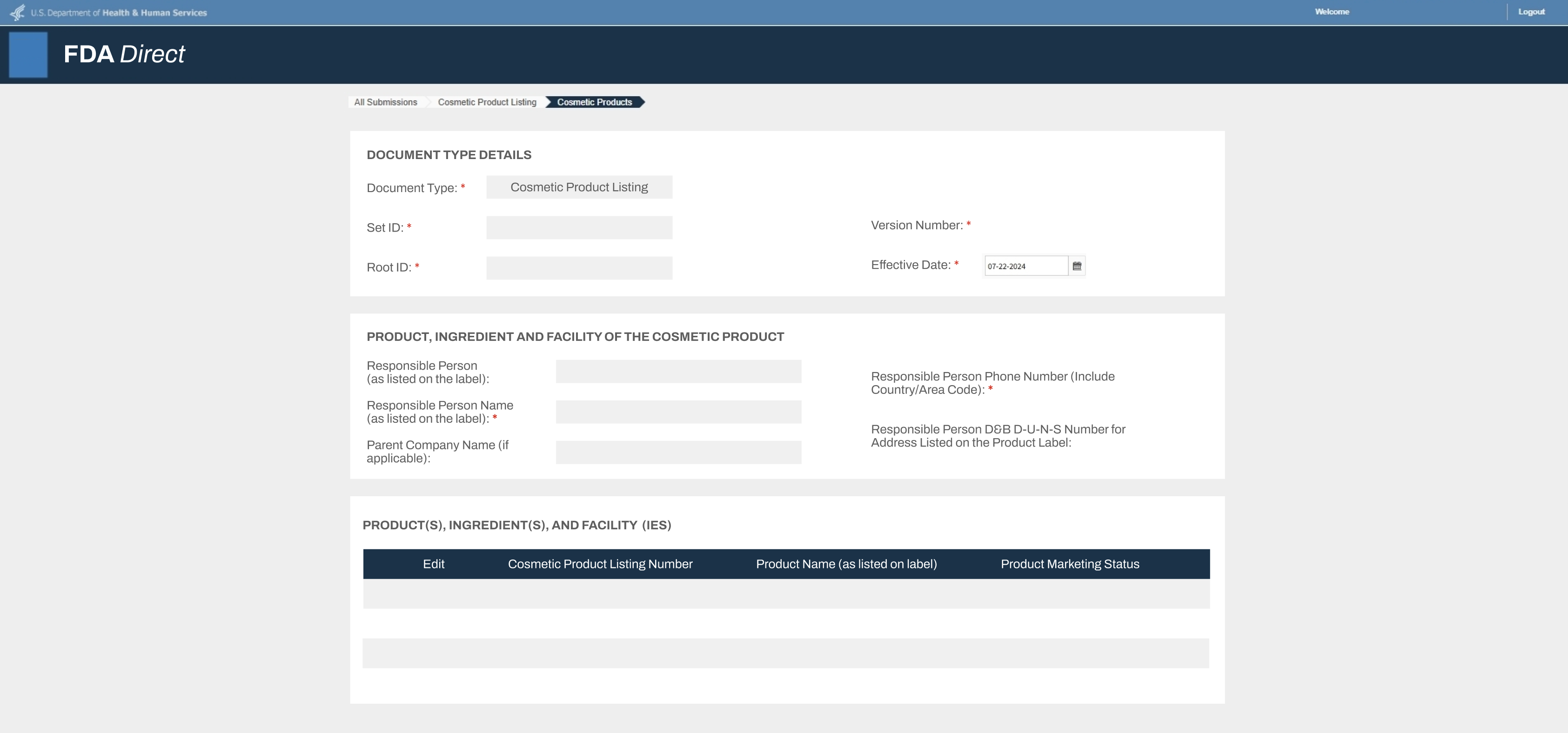The image size is (1568, 733).
Task: Click the Effective Date input field
Action: 1025,266
